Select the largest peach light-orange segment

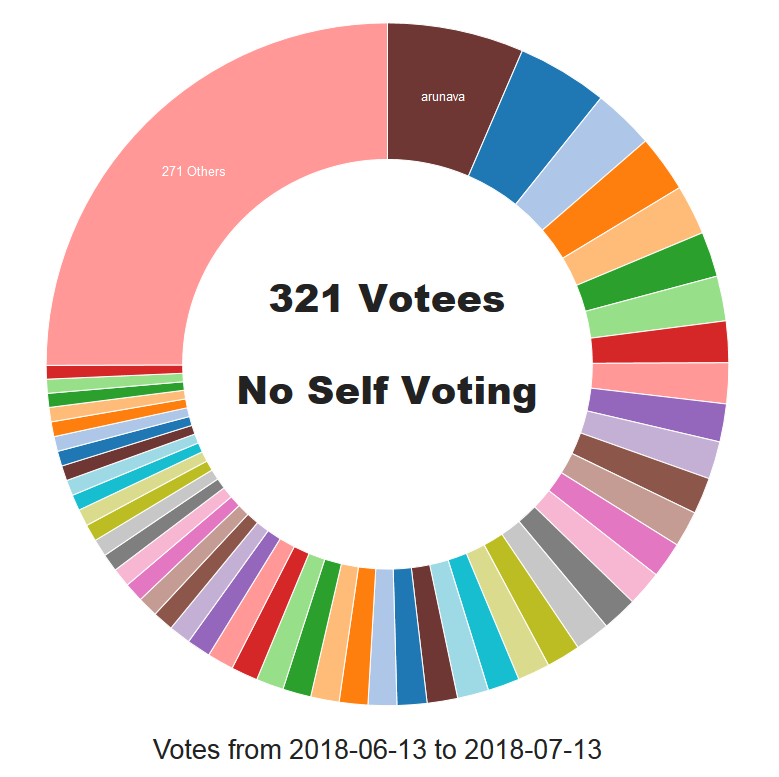(x=633, y=237)
